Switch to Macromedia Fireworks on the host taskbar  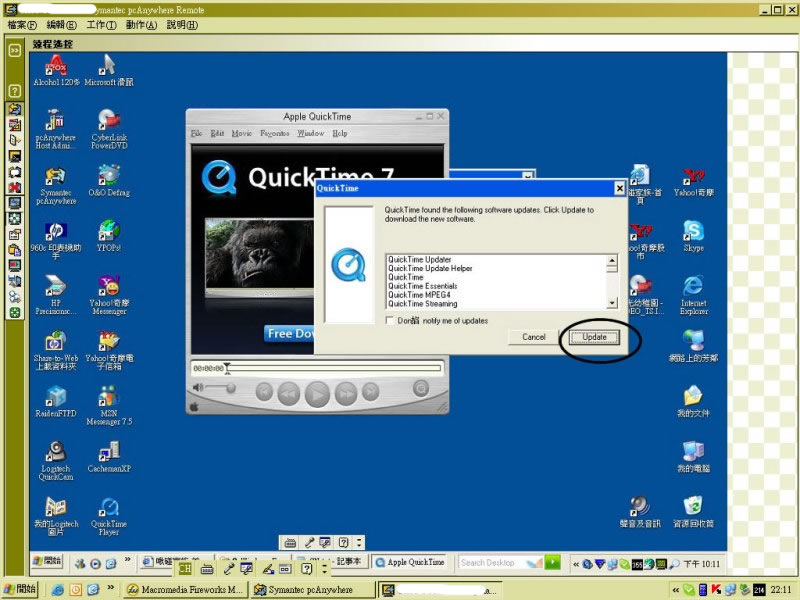point(186,589)
